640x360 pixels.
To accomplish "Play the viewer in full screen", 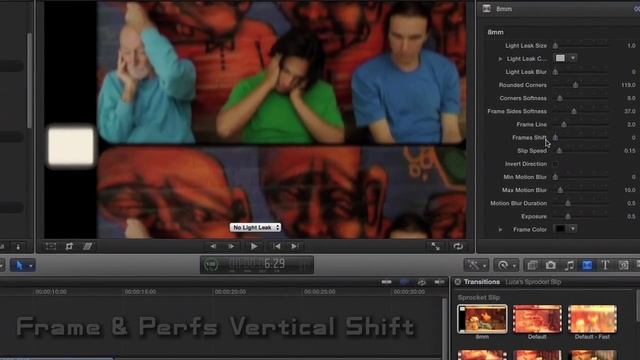I will tap(436, 246).
